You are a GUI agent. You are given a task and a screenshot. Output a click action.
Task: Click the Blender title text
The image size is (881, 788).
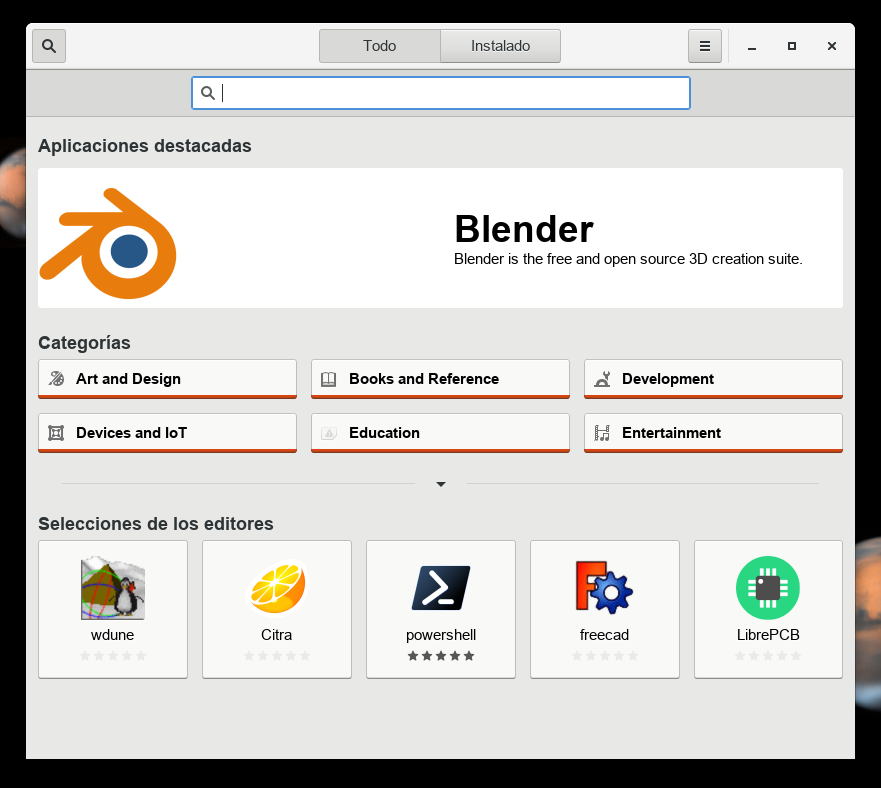point(524,229)
